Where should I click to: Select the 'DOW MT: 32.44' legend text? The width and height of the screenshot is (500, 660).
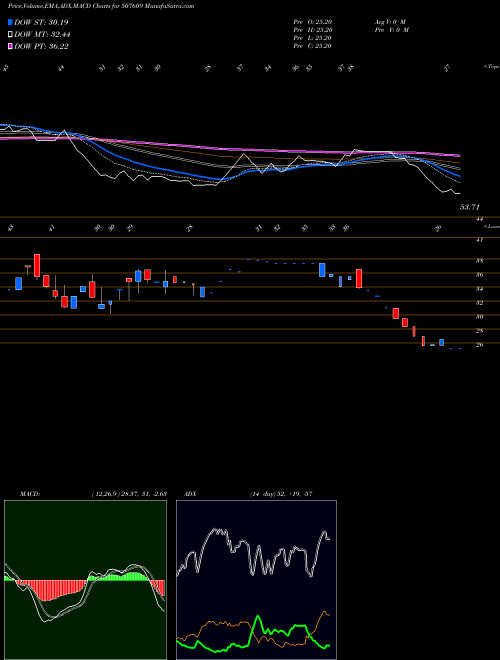(x=42, y=35)
